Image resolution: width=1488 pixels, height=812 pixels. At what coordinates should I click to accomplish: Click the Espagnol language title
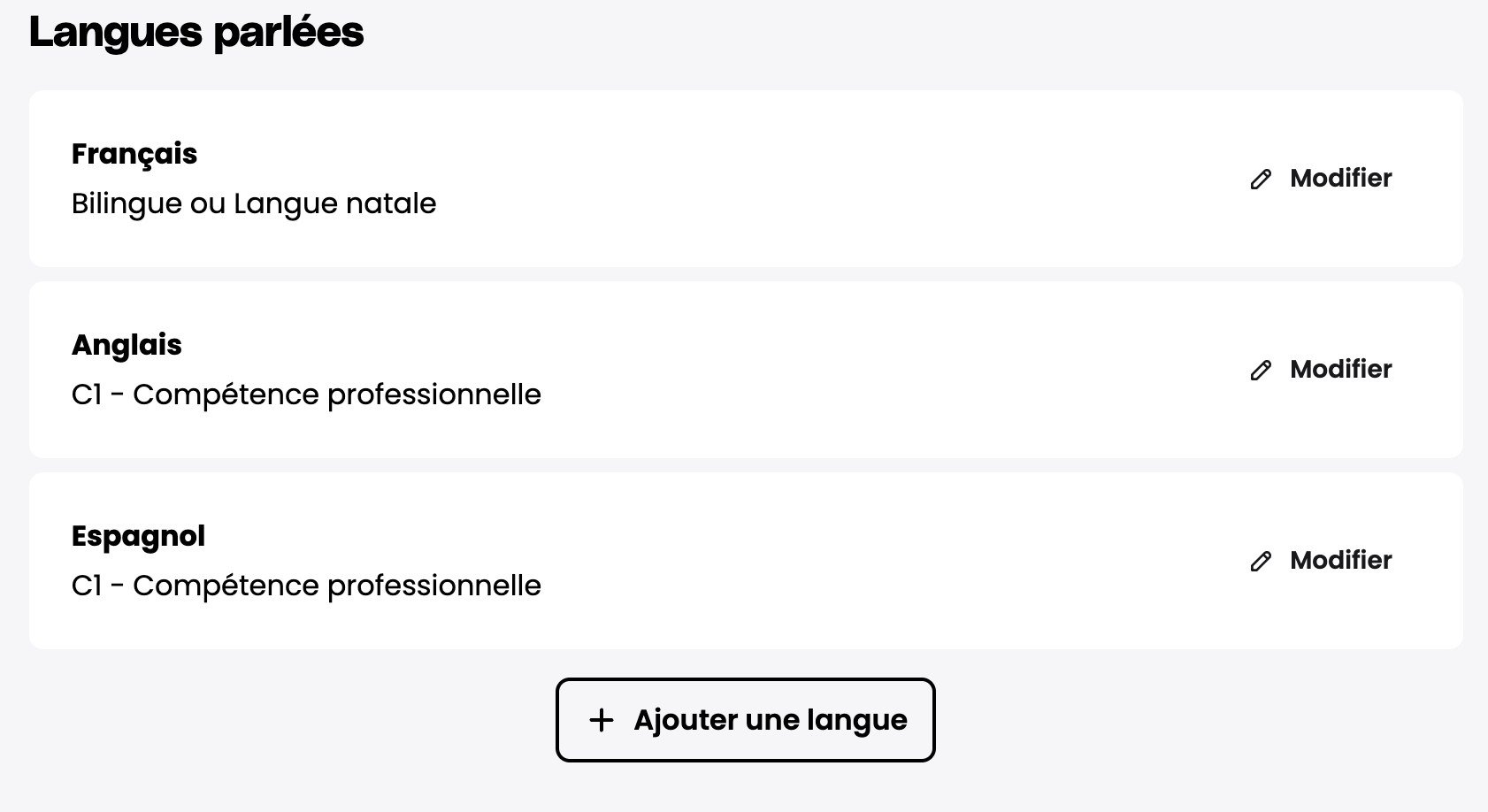pos(138,536)
